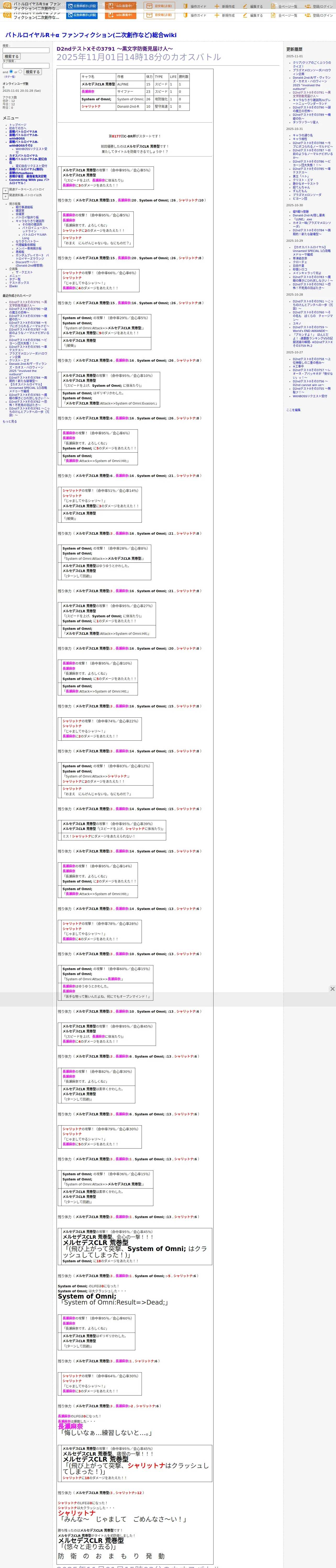The image size is (336, 1568).
Task: Go to トップページ in the menu
Action: click(18, 125)
